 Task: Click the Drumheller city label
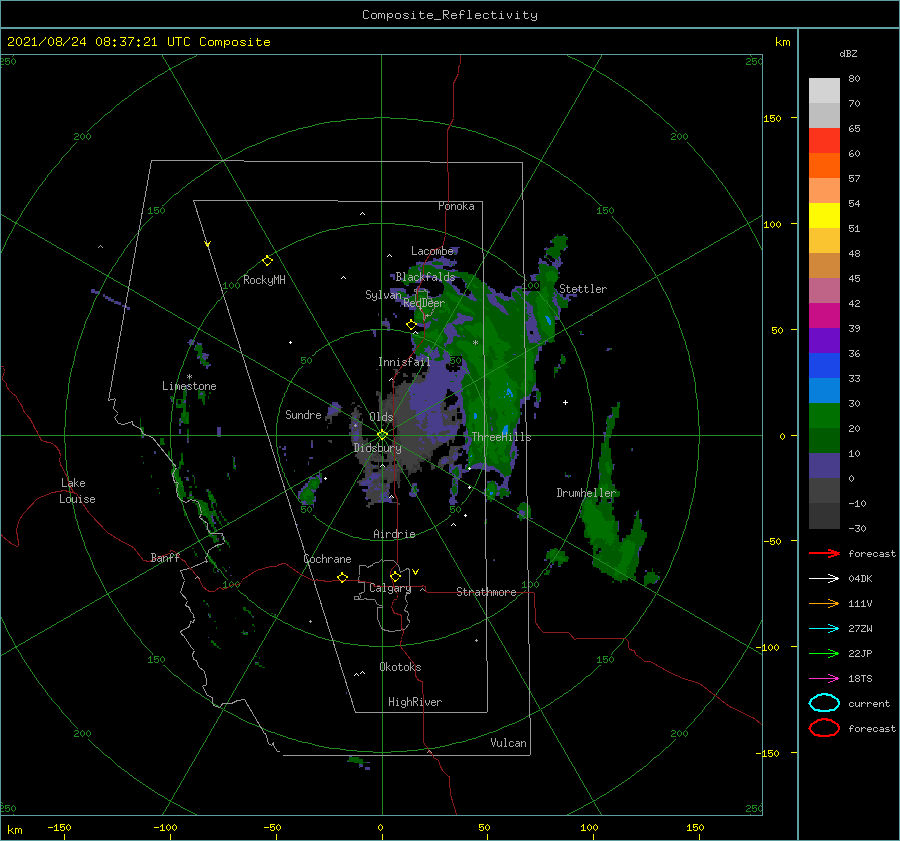tap(586, 493)
